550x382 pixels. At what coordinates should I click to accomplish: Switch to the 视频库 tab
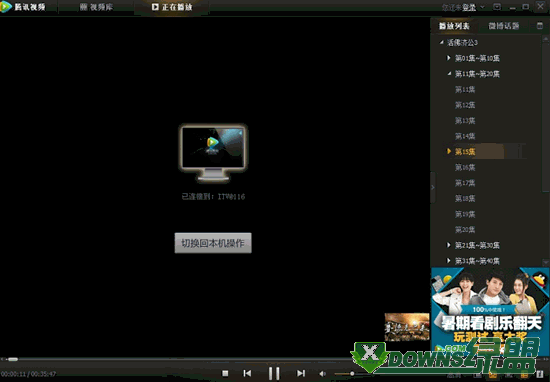96,7
